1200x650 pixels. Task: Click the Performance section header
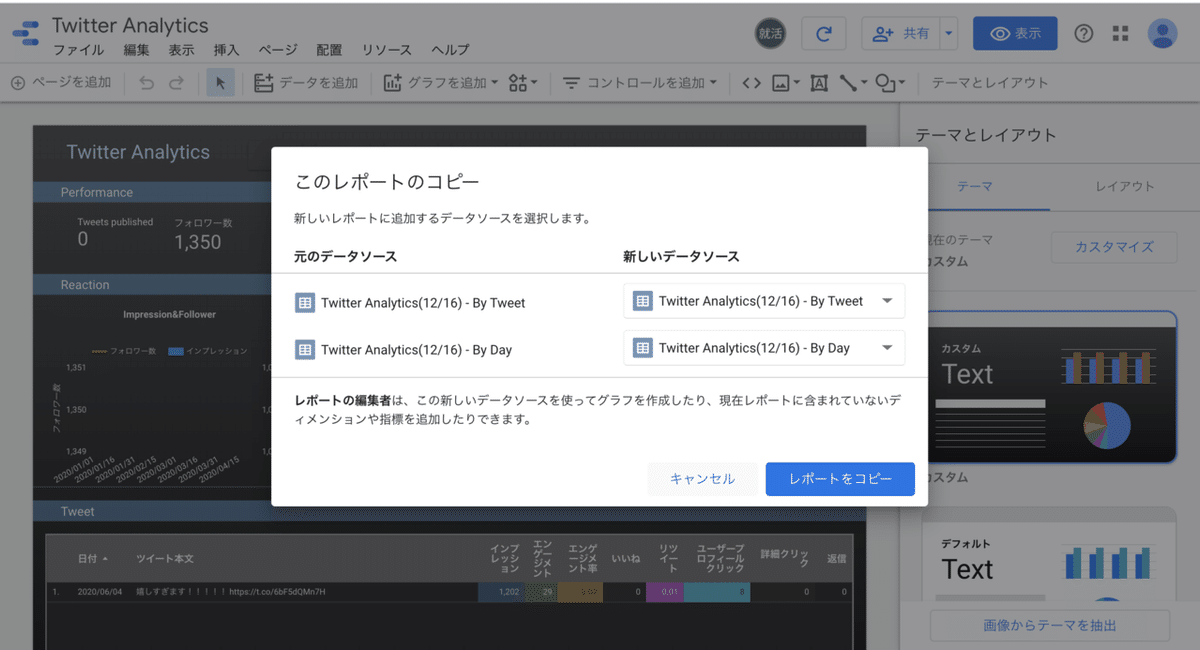coord(97,192)
